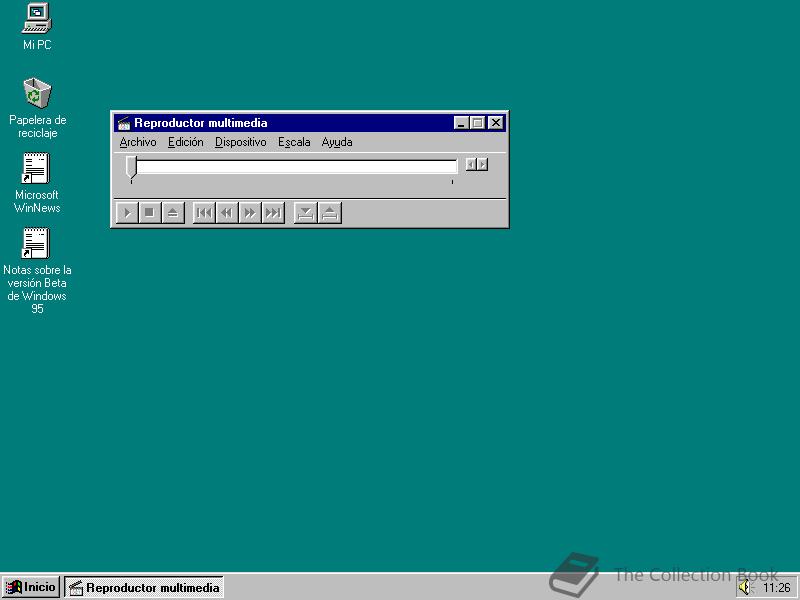Open the Dispositivo menu
This screenshot has height=600, width=800.
(x=240, y=142)
